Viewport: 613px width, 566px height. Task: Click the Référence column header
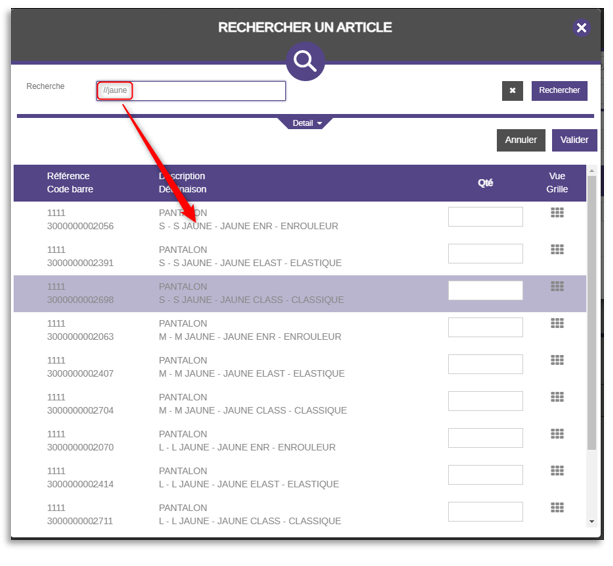tap(68, 176)
